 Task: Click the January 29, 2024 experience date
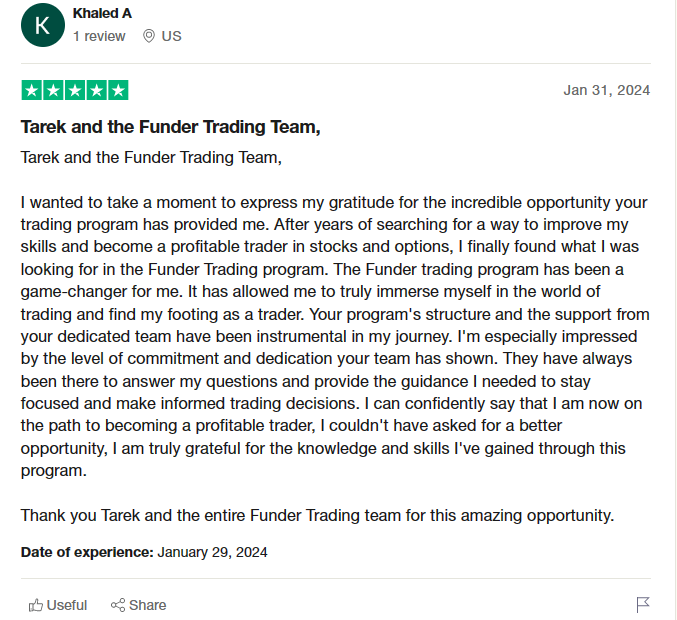(x=212, y=552)
